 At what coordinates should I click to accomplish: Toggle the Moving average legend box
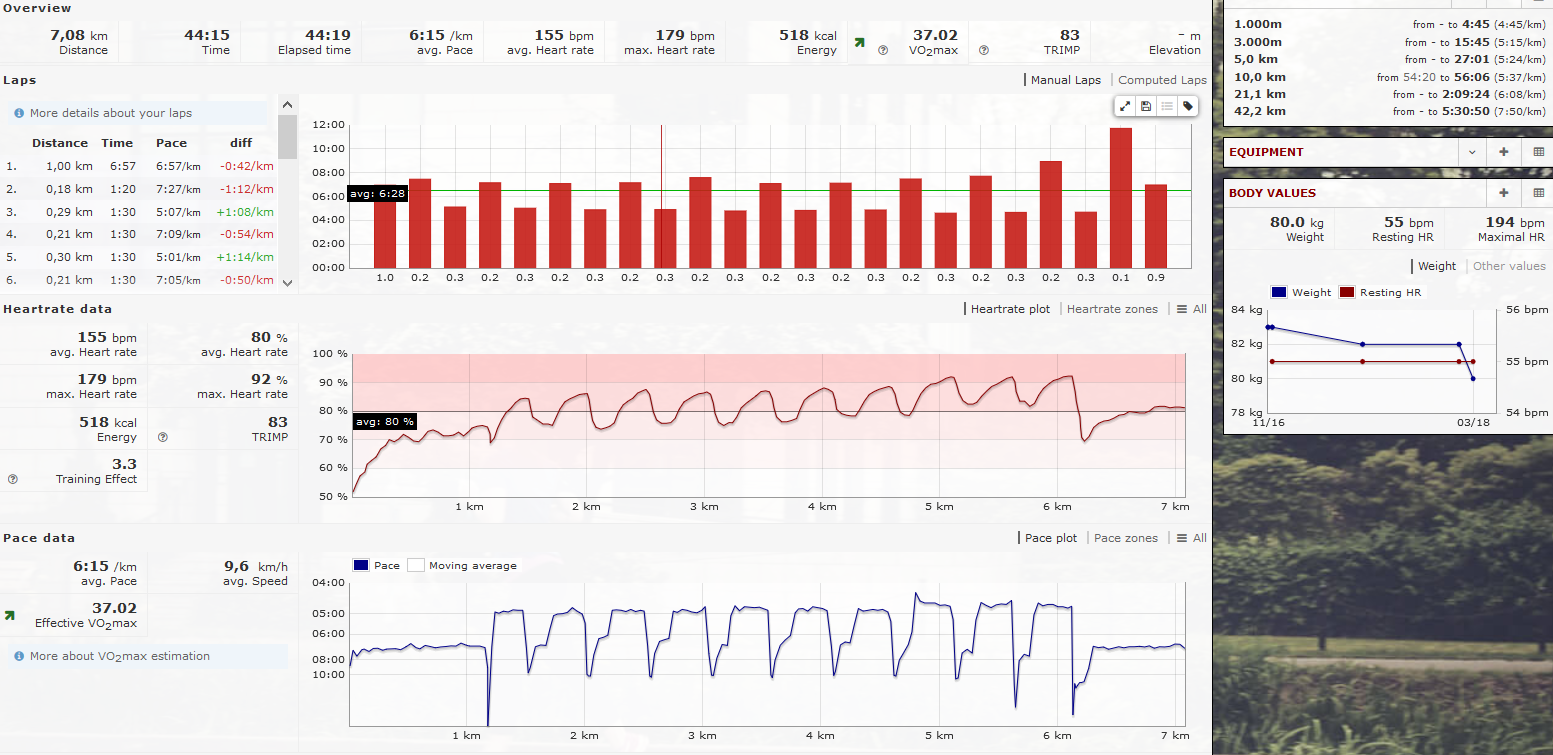416,566
